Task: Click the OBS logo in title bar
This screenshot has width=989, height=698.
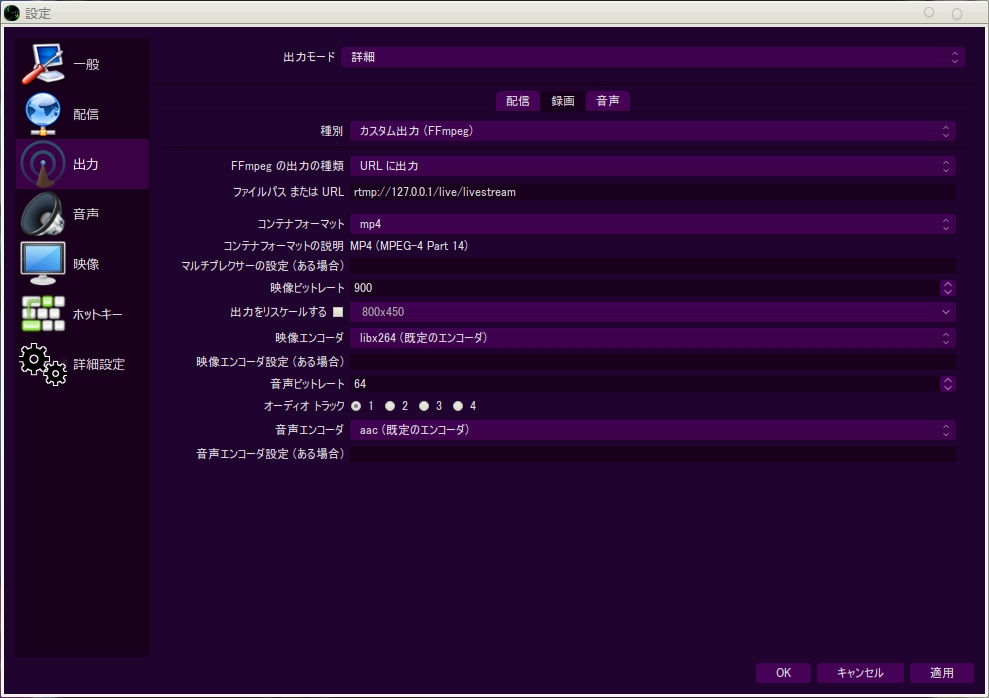Action: [12, 13]
